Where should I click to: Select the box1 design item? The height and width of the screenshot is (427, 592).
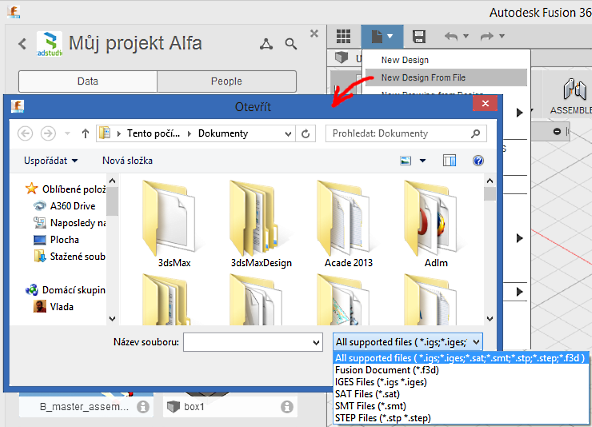pyautogui.click(x=230, y=406)
